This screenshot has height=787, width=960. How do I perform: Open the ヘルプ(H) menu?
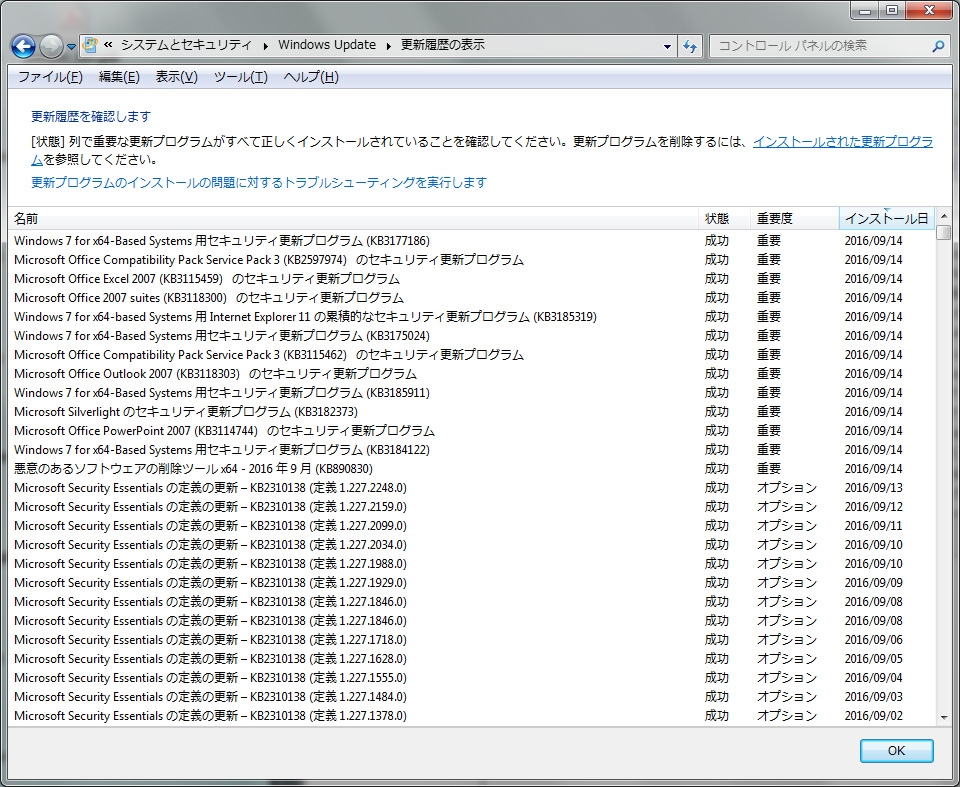tap(311, 77)
